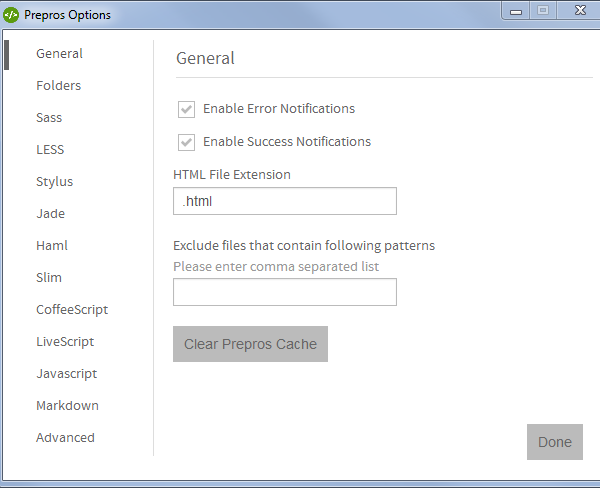Minimize the Prepros Options window
The height and width of the screenshot is (488, 600).
(516, 11)
